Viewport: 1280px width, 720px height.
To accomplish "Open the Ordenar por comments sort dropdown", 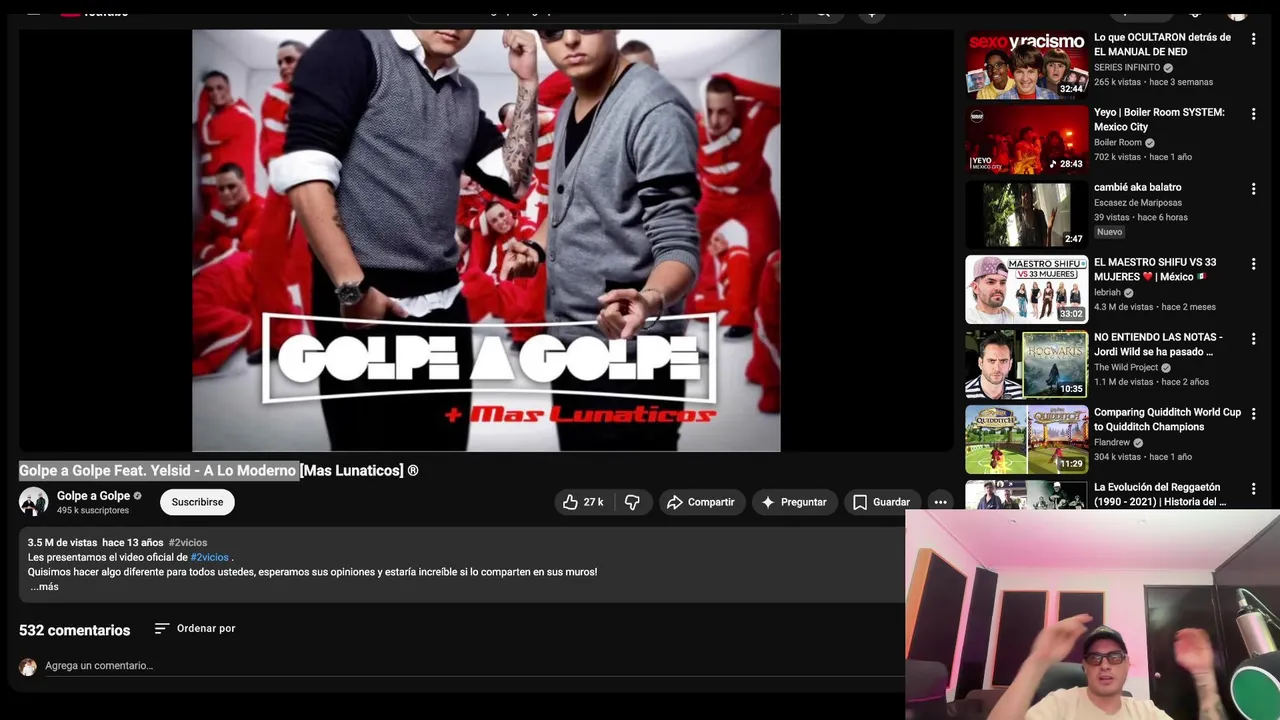I will (195, 628).
